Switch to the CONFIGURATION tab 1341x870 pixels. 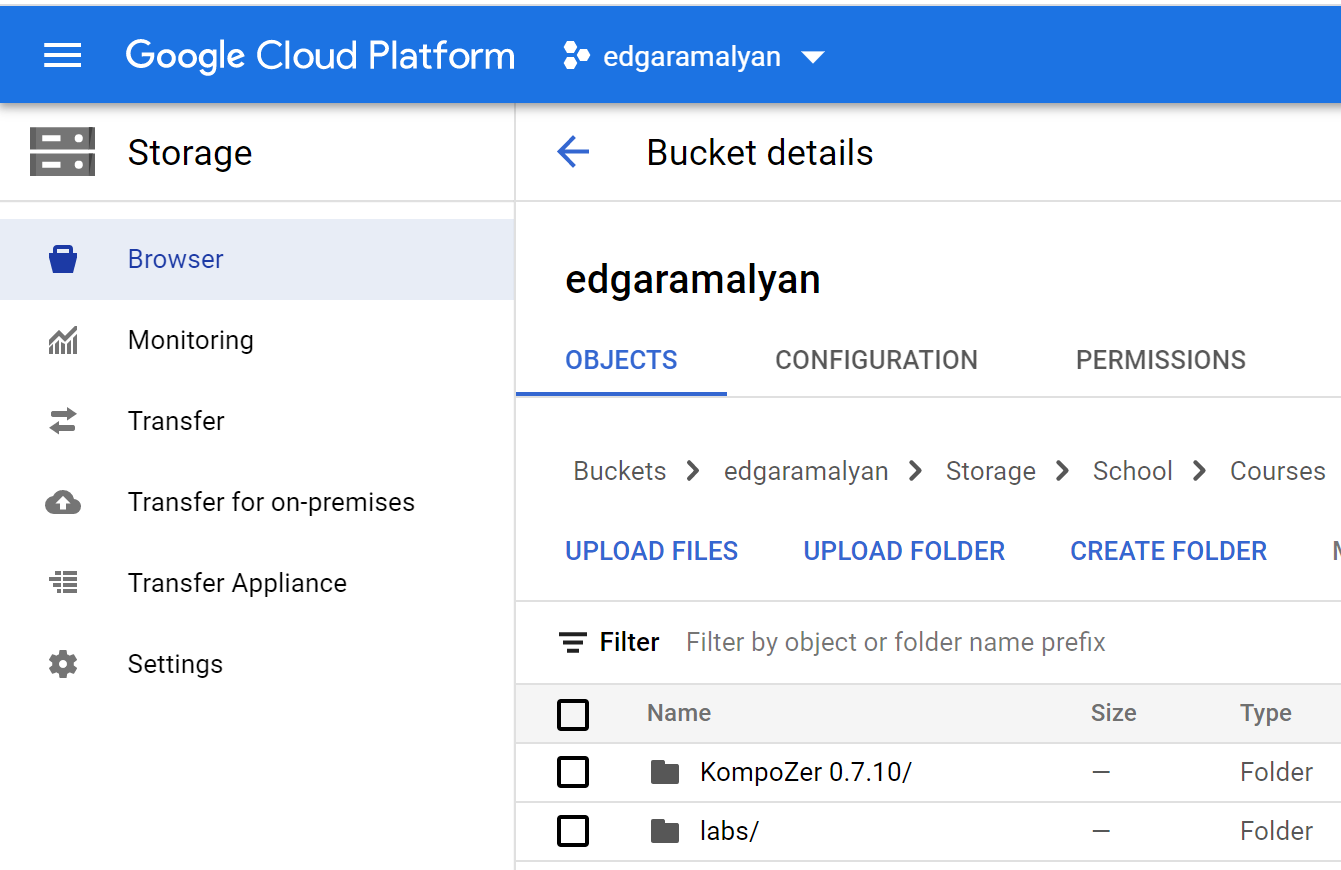[x=876, y=360]
